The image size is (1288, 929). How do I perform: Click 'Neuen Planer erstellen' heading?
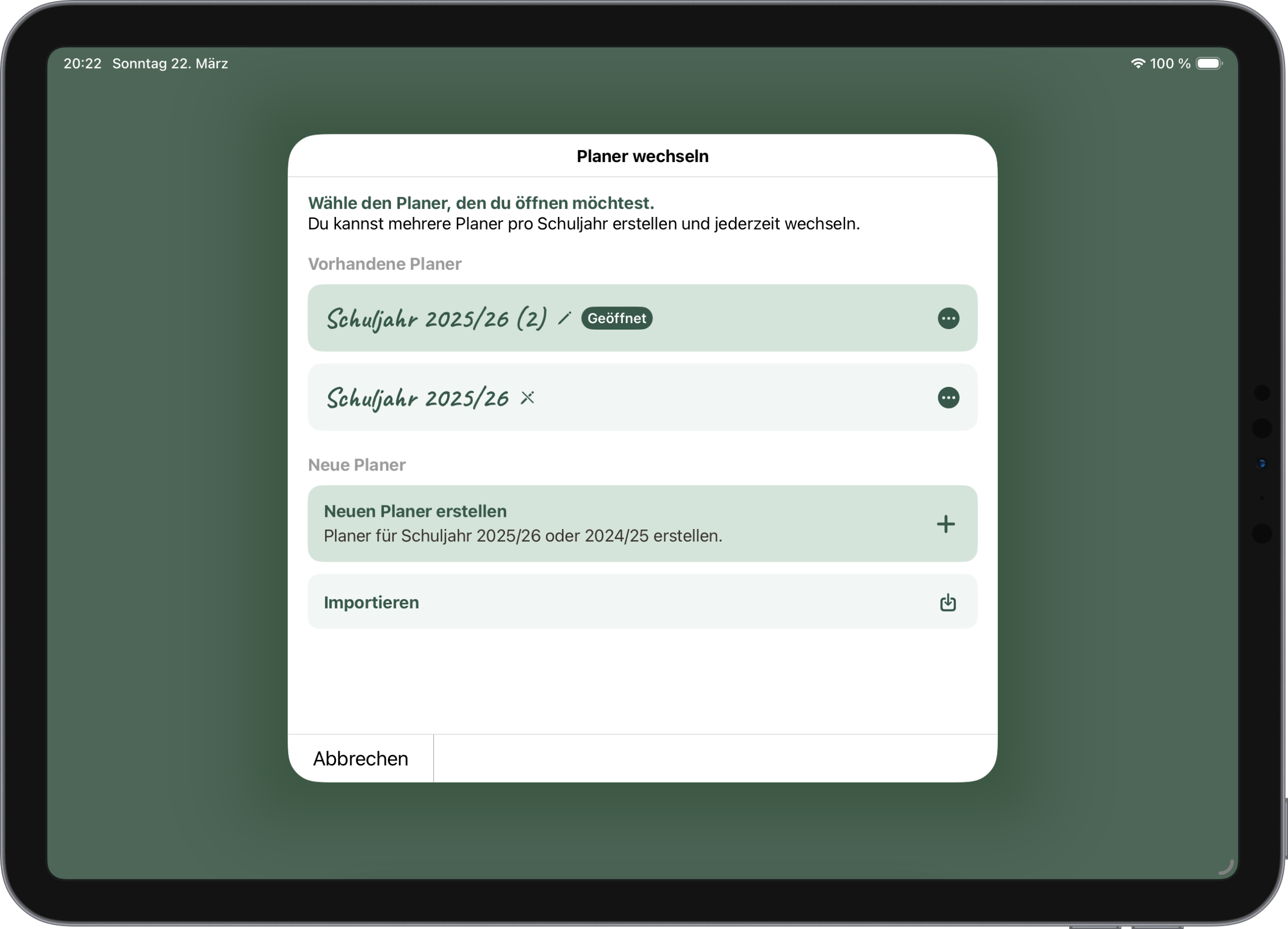point(415,511)
